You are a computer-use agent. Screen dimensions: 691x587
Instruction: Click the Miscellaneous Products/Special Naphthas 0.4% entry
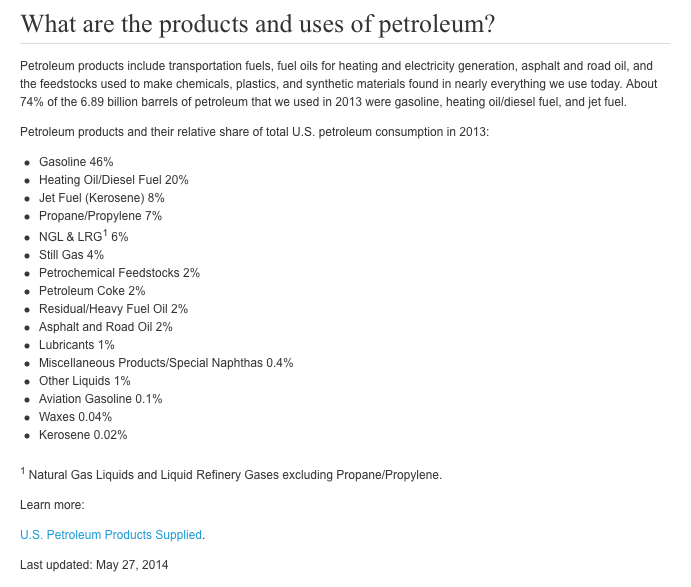tap(165, 363)
